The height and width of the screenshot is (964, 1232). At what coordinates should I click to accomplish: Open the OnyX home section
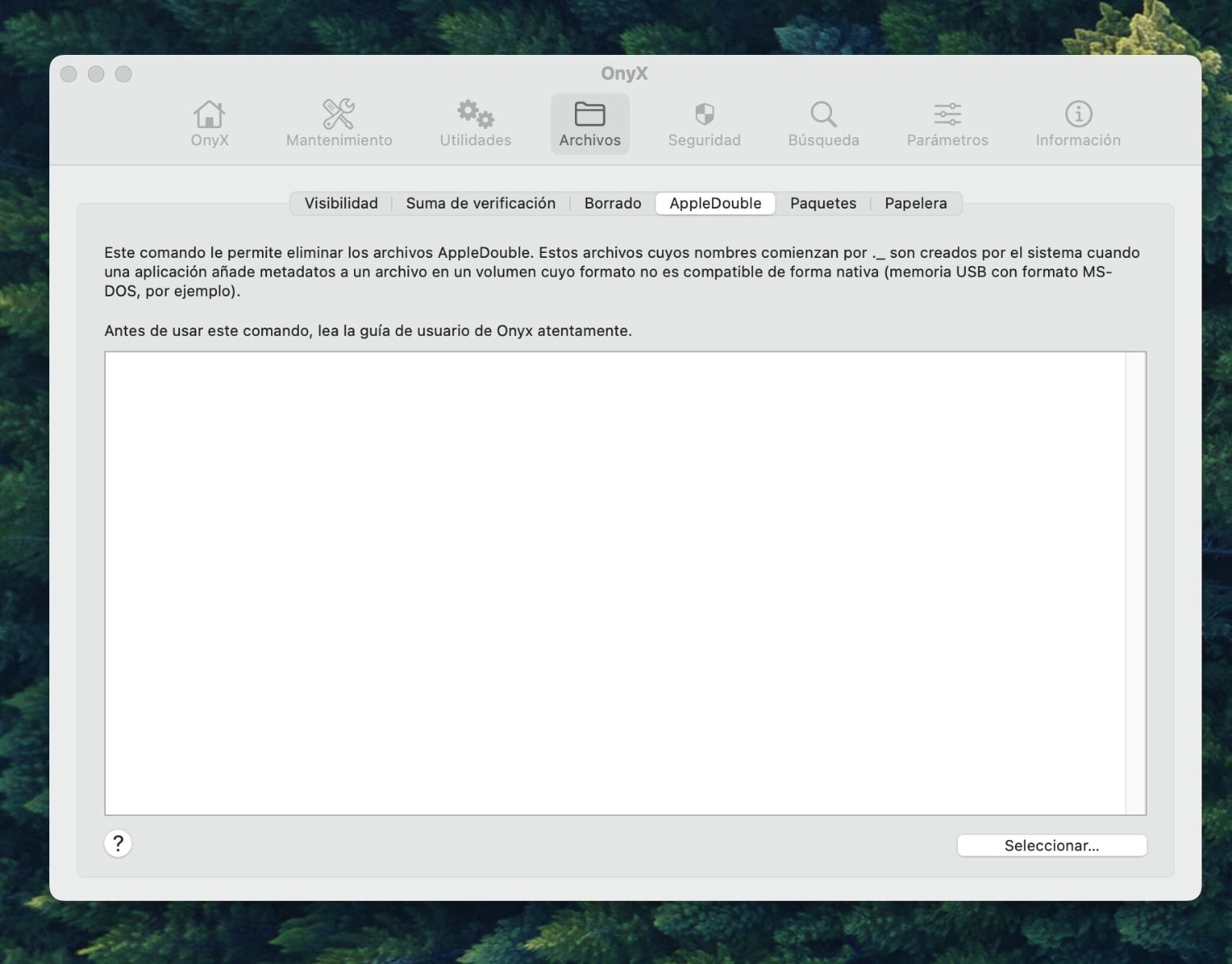click(209, 124)
